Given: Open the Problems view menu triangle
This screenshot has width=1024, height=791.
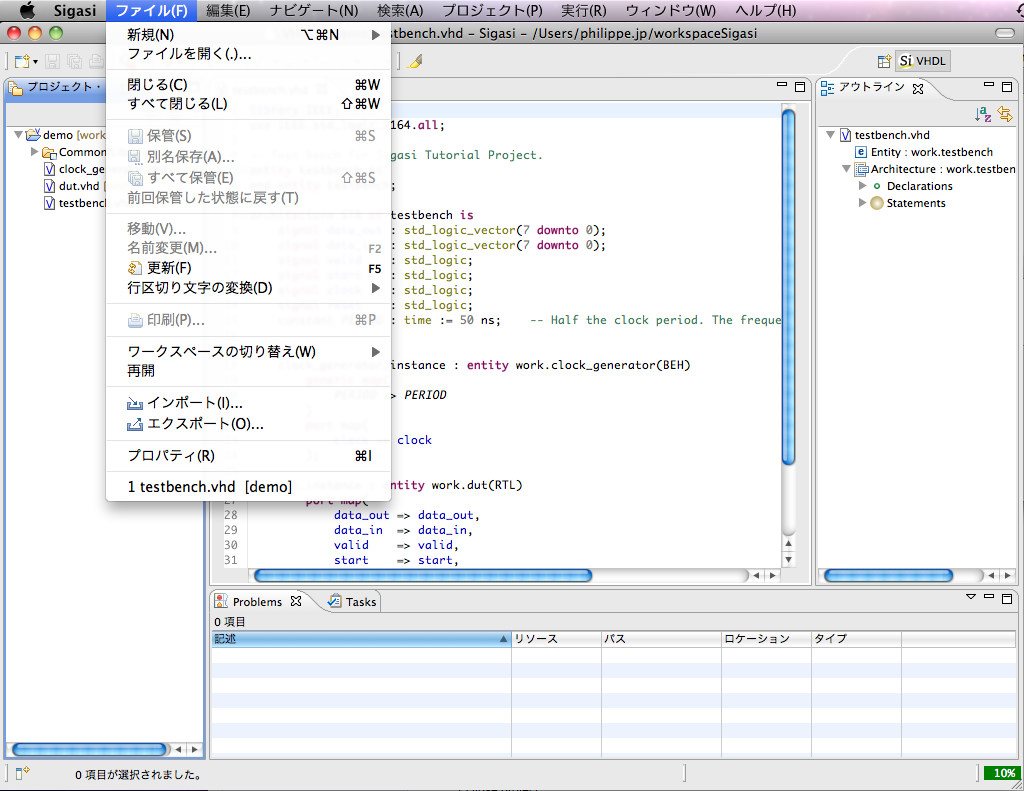Looking at the screenshot, I should point(971,596).
